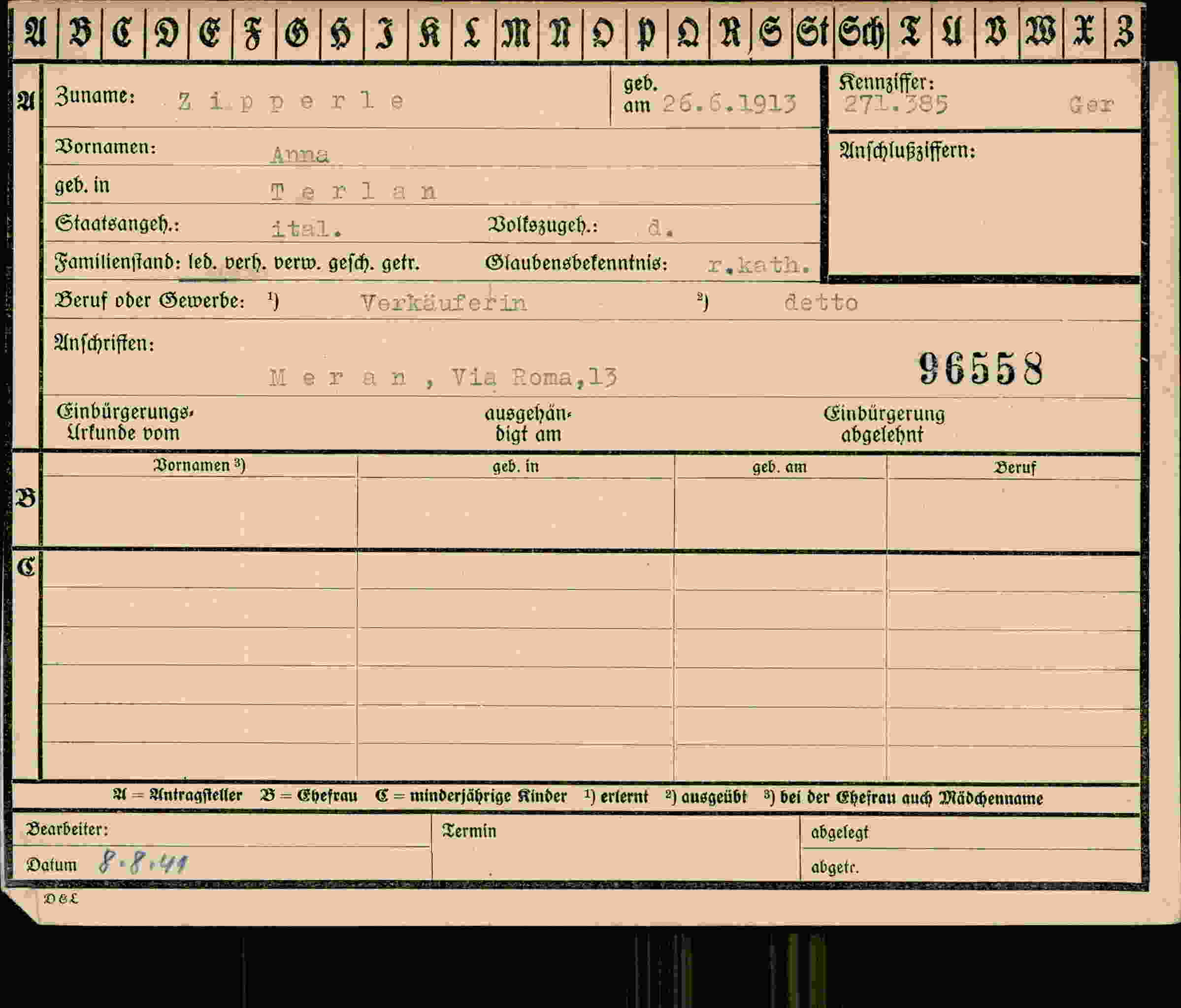The image size is (1181, 1008).
Task: Select the typed birthplace 'Terlan'
Action: (354, 192)
